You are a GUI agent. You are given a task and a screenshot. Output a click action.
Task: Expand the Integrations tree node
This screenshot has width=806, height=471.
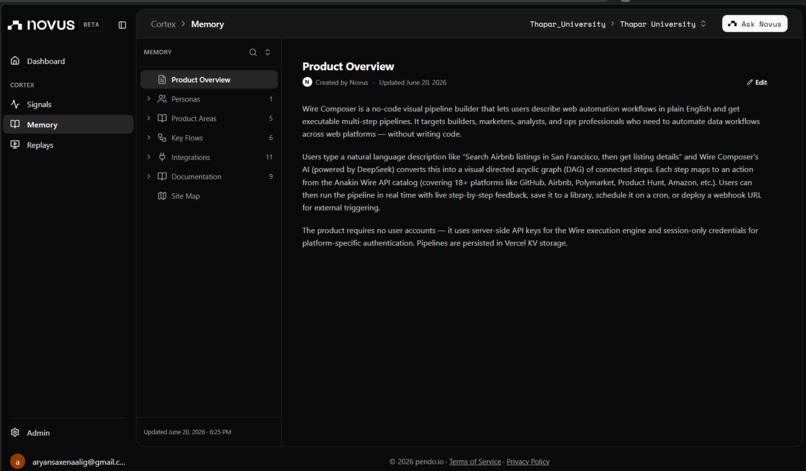149,157
